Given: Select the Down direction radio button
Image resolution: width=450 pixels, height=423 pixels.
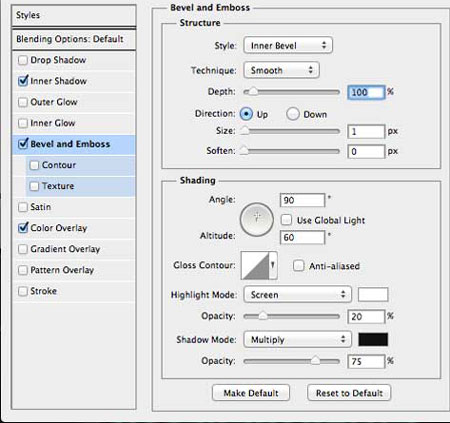Looking at the screenshot, I should (293, 114).
